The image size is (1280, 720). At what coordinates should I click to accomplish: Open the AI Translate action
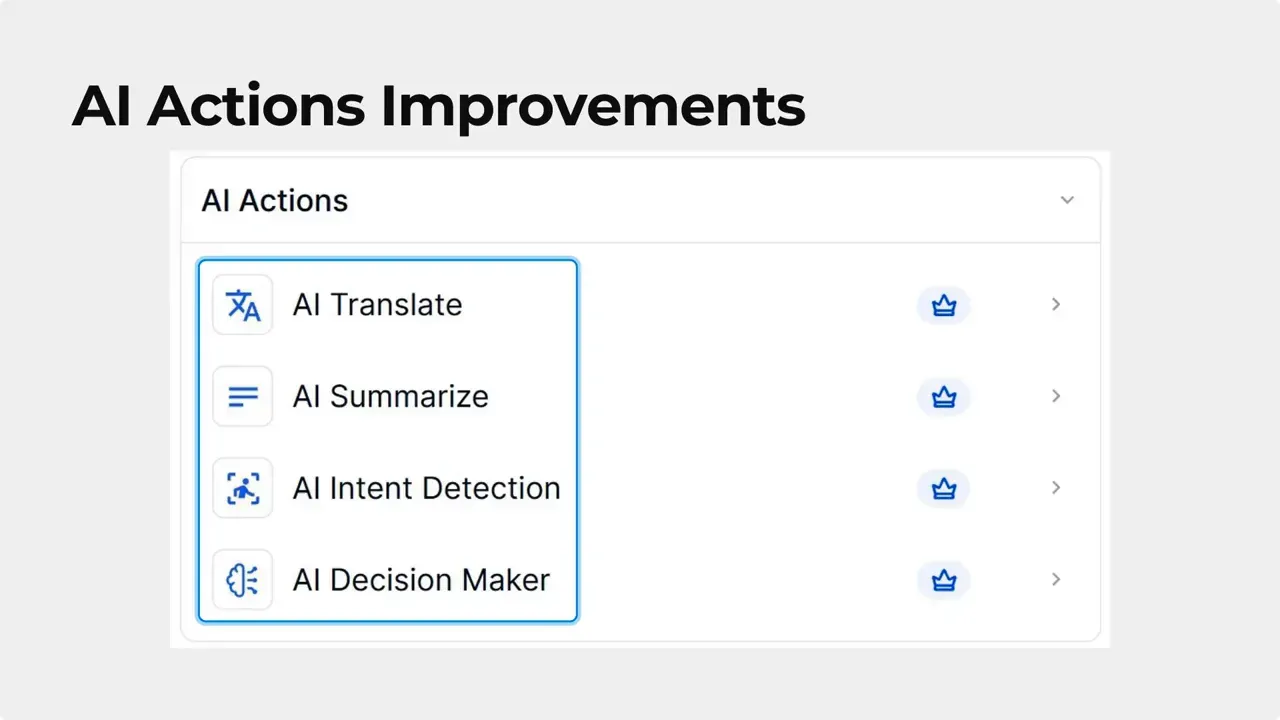(377, 305)
